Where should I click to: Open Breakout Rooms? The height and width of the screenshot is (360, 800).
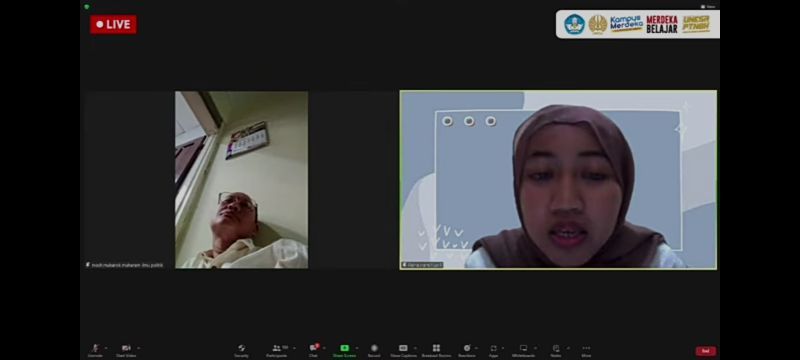[436, 350]
